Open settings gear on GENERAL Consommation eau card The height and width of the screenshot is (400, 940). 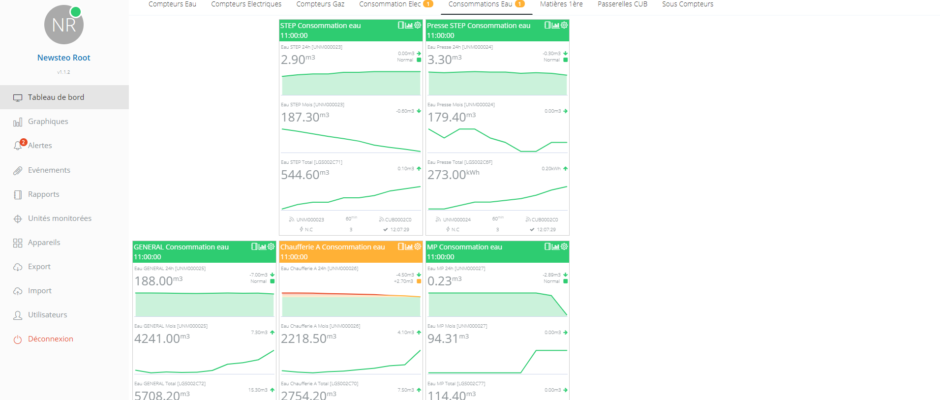[x=271, y=246]
